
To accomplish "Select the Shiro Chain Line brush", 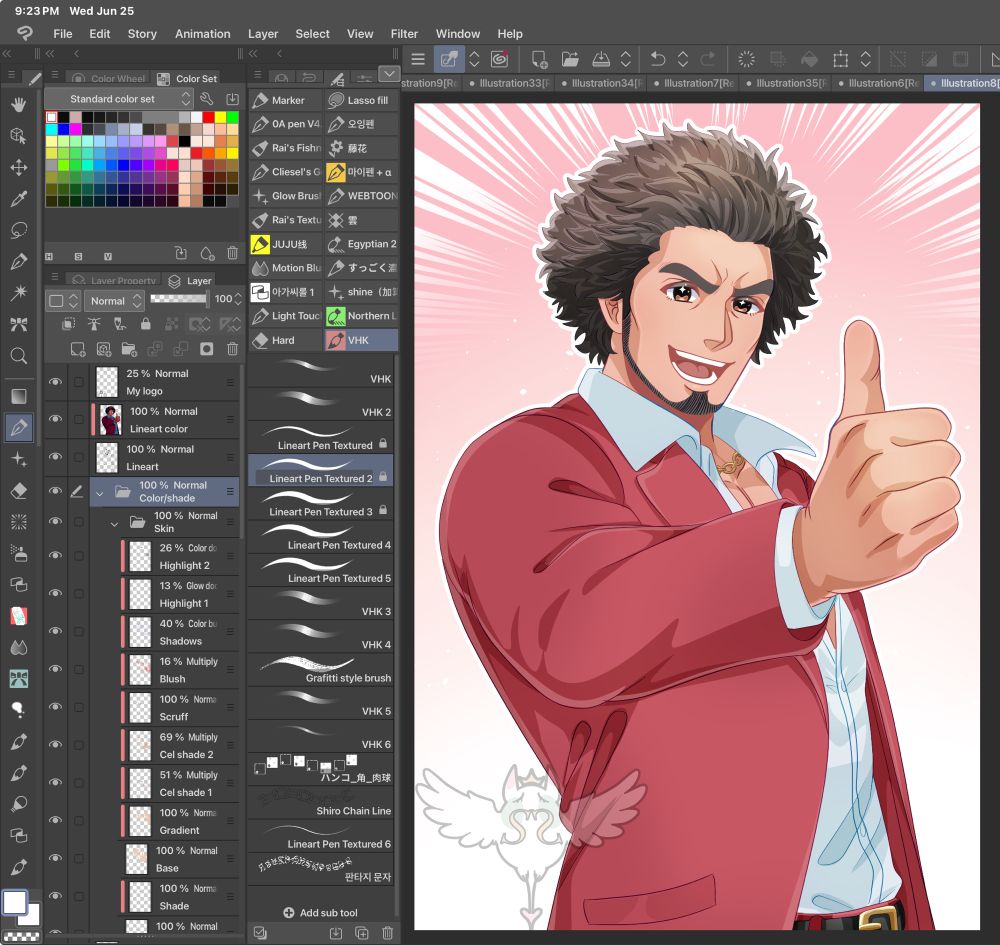I will point(320,802).
